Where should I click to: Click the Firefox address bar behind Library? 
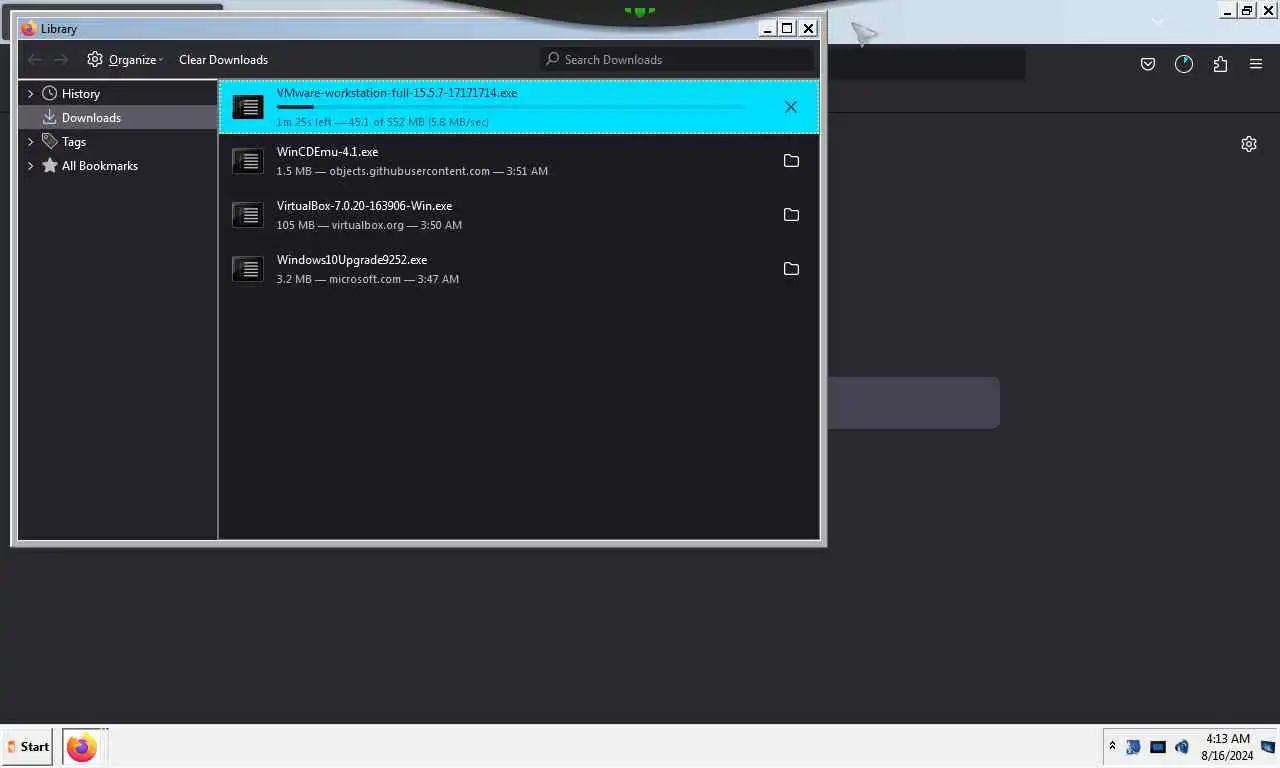(x=925, y=65)
